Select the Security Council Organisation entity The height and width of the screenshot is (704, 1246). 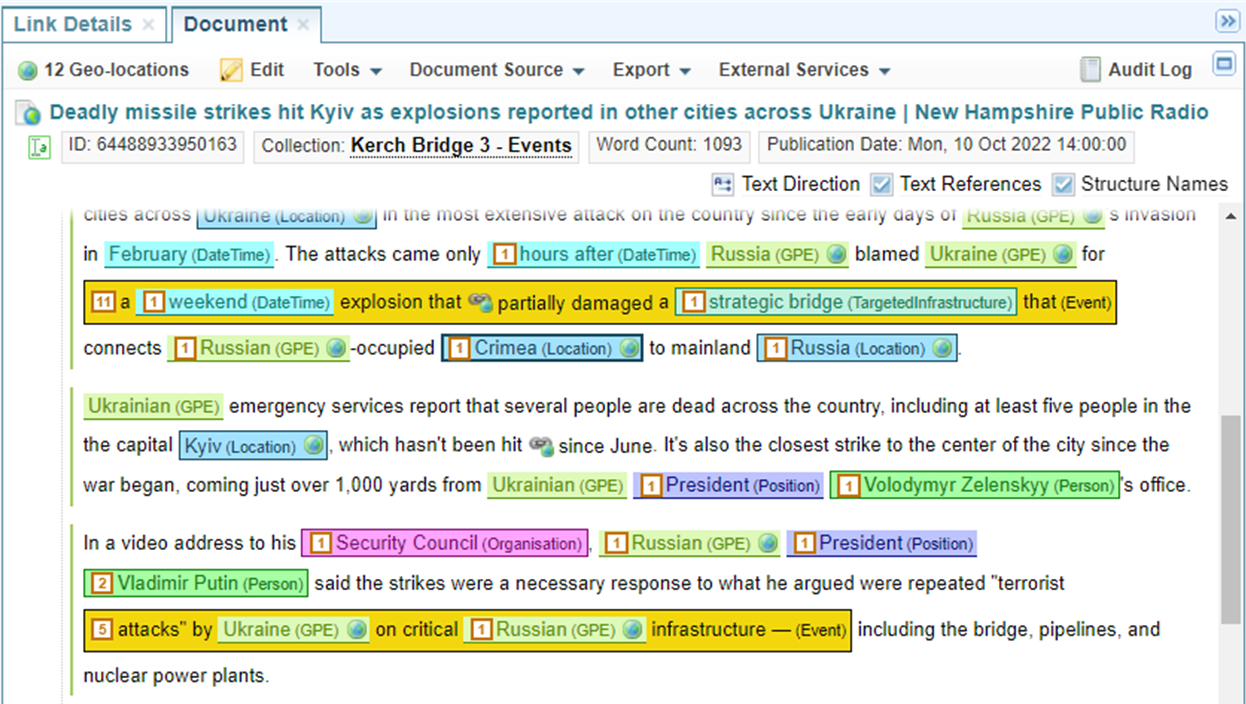click(444, 544)
